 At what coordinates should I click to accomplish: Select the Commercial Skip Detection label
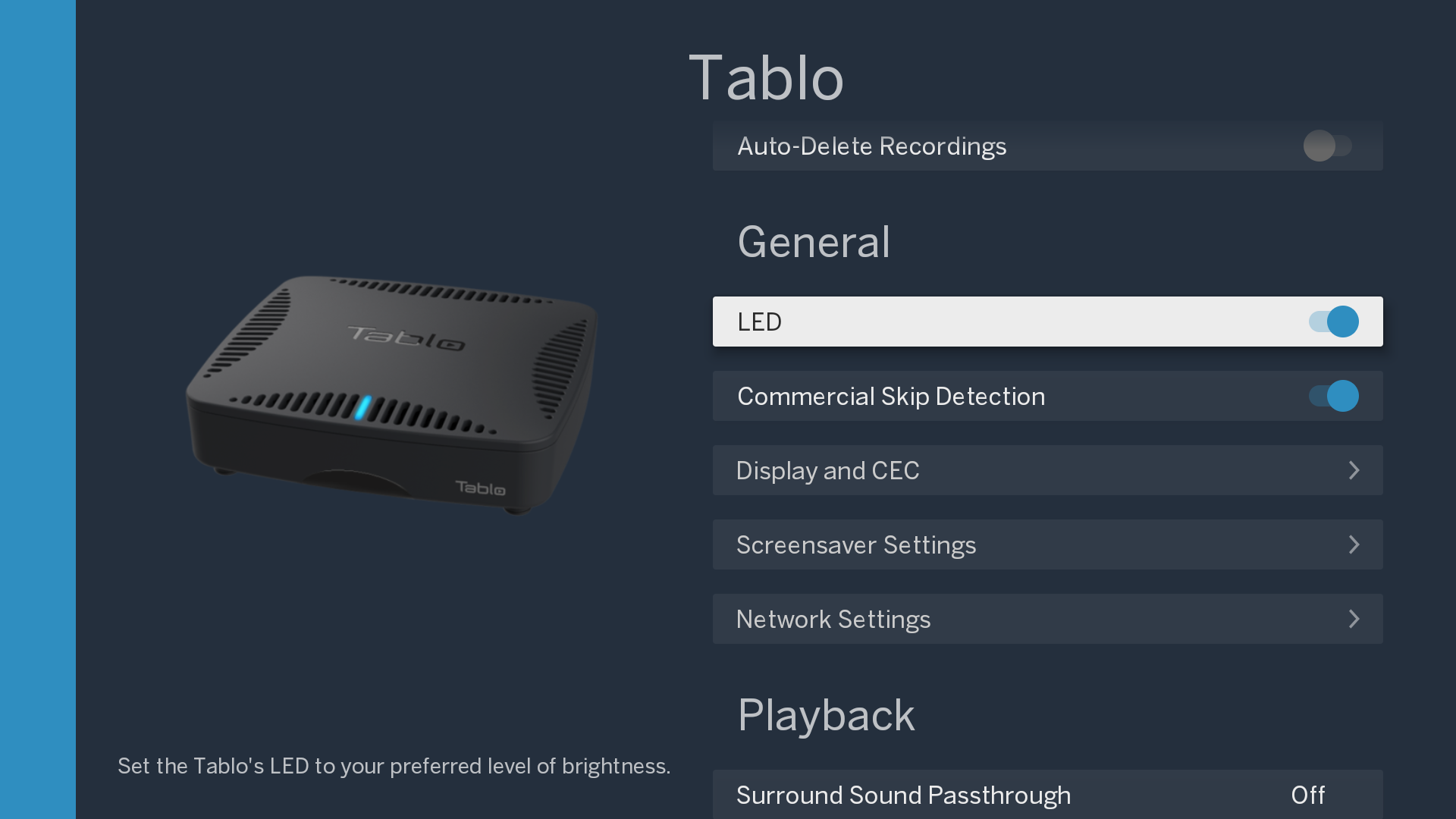pyautogui.click(x=891, y=397)
